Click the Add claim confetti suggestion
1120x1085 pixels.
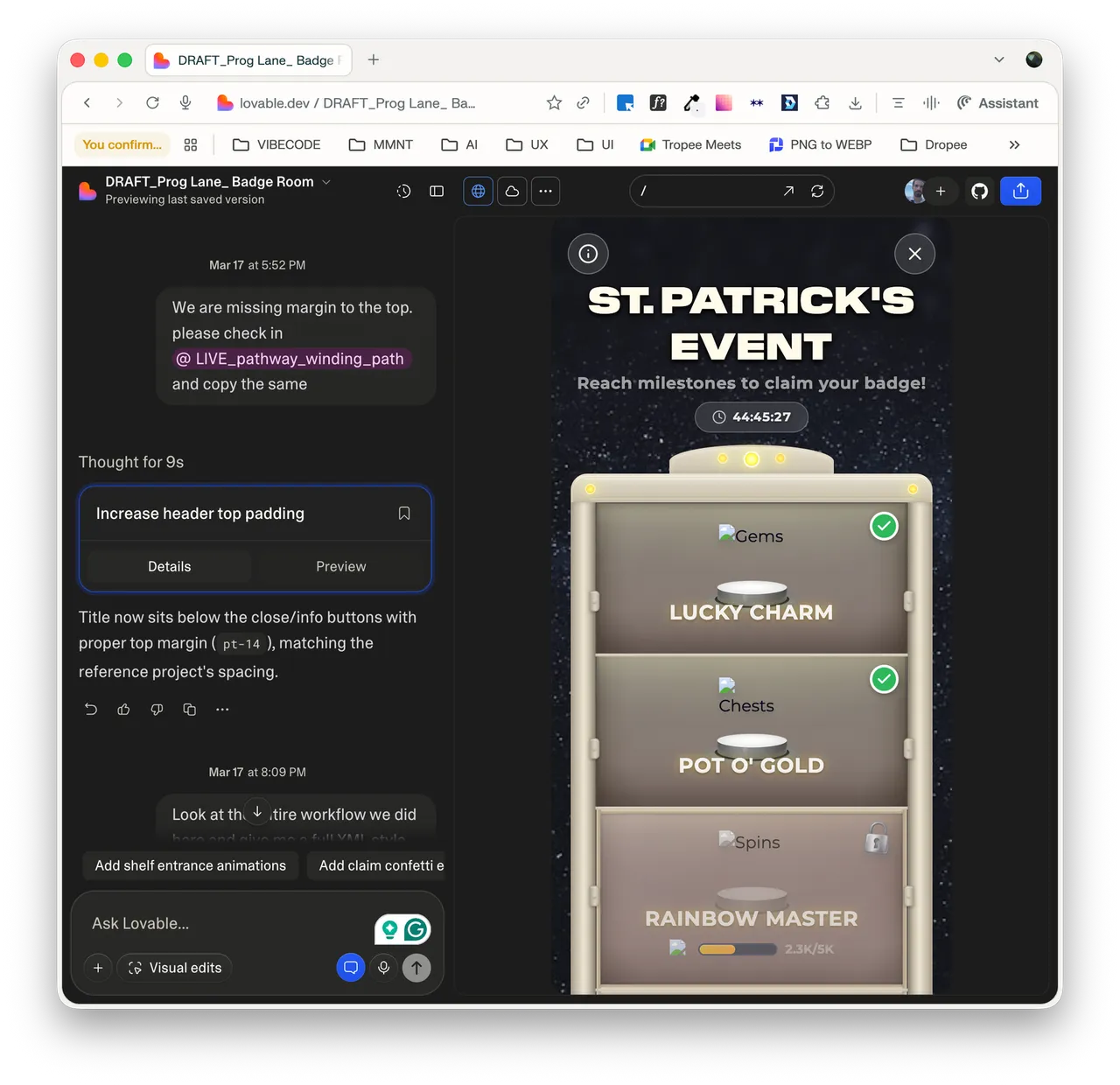(376, 865)
